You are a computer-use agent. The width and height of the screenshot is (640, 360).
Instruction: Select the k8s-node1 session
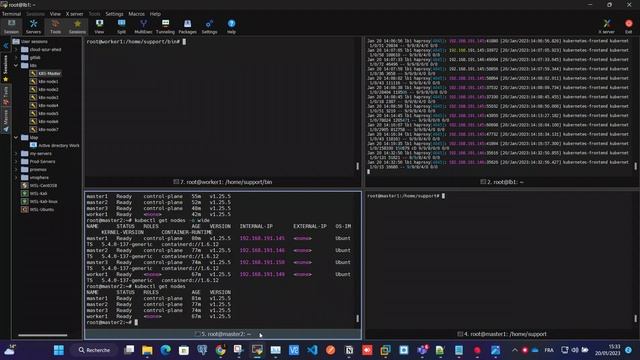[x=44, y=82]
